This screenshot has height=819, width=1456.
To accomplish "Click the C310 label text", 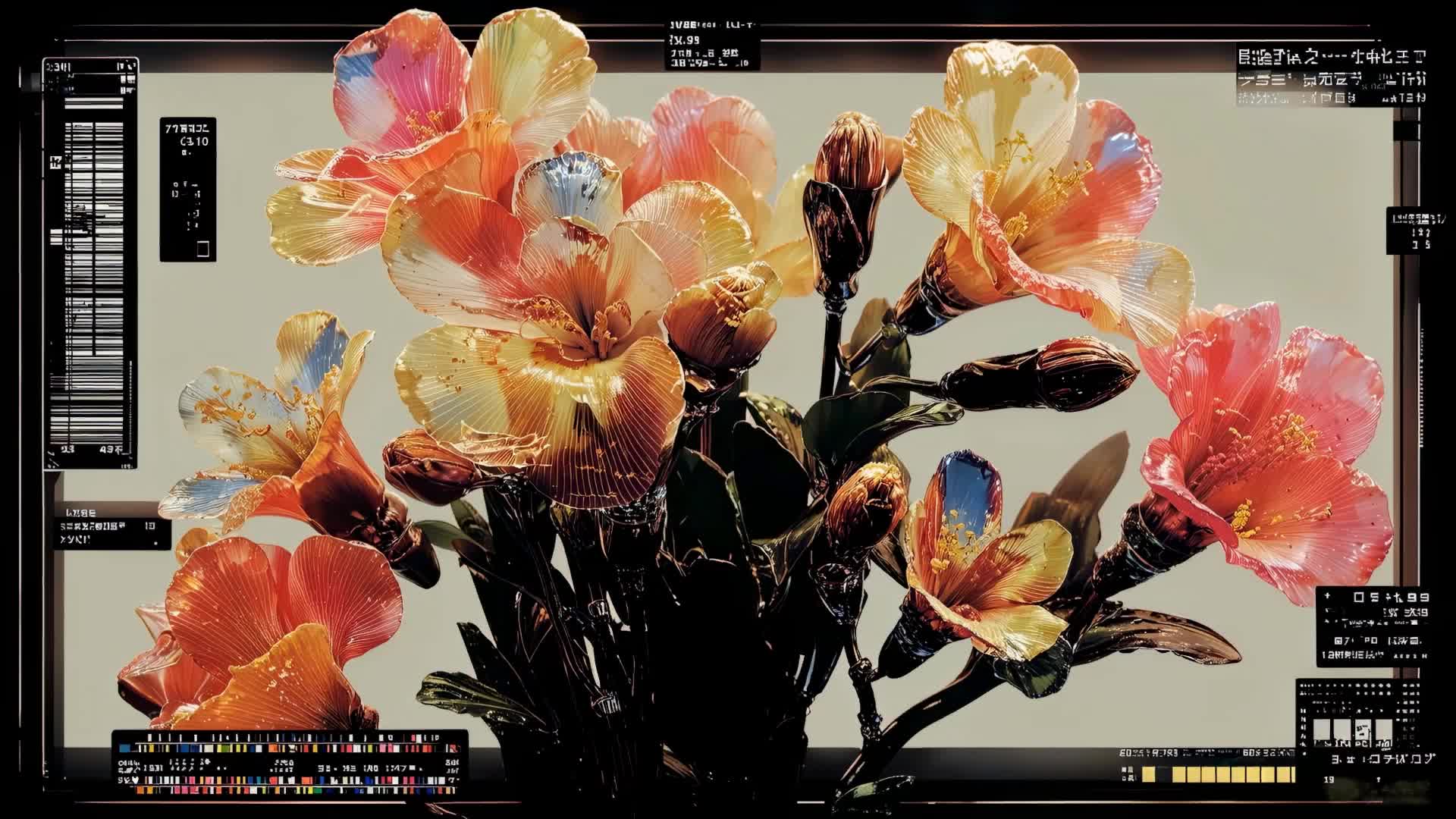I will pos(195,142).
